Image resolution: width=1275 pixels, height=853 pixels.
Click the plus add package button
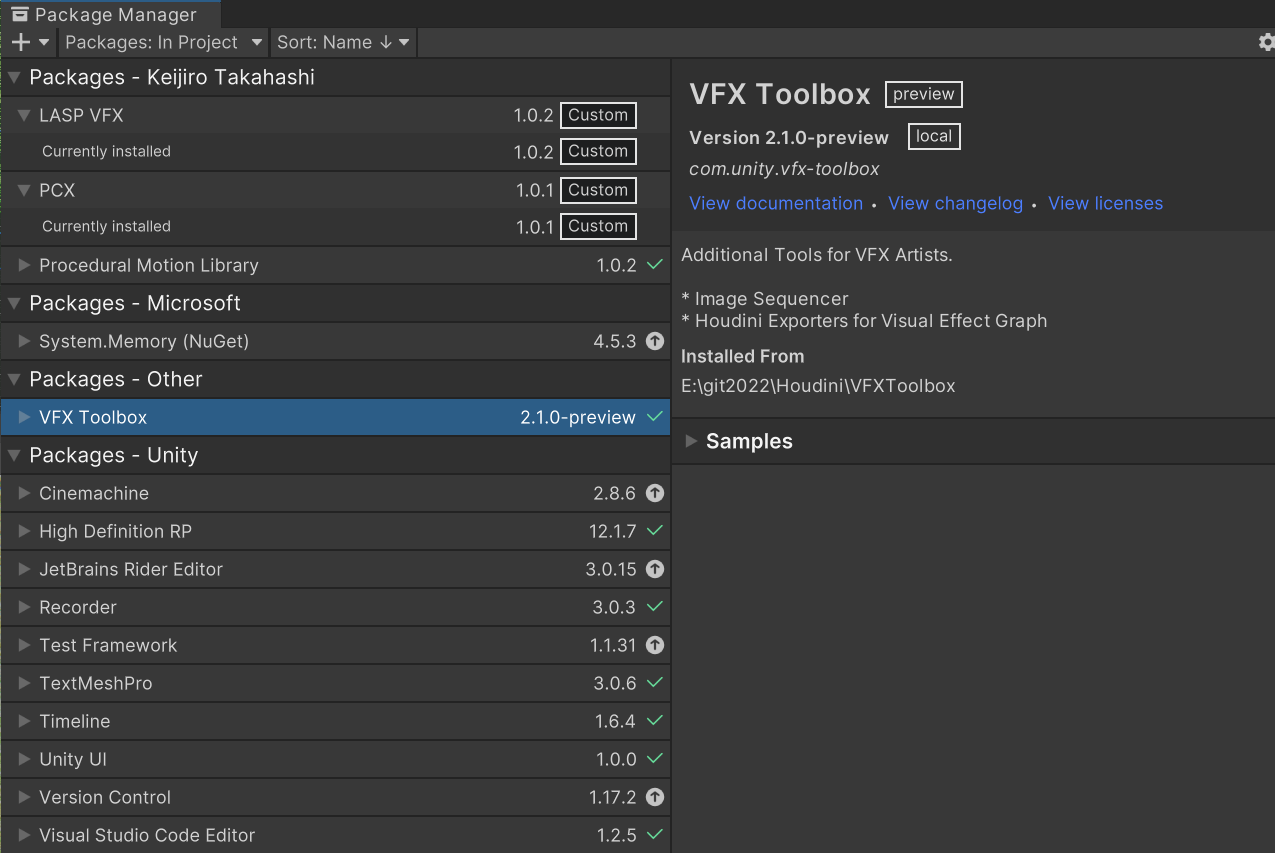[x=20, y=42]
